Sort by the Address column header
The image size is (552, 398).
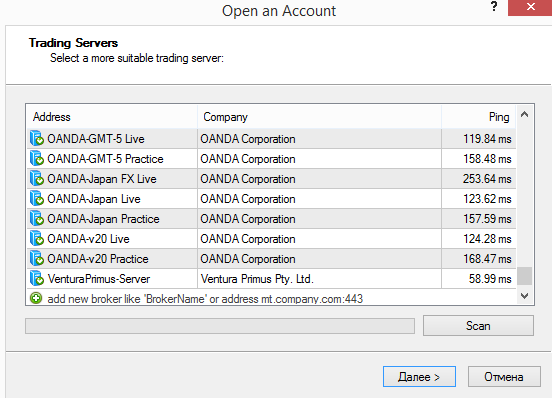coord(112,117)
